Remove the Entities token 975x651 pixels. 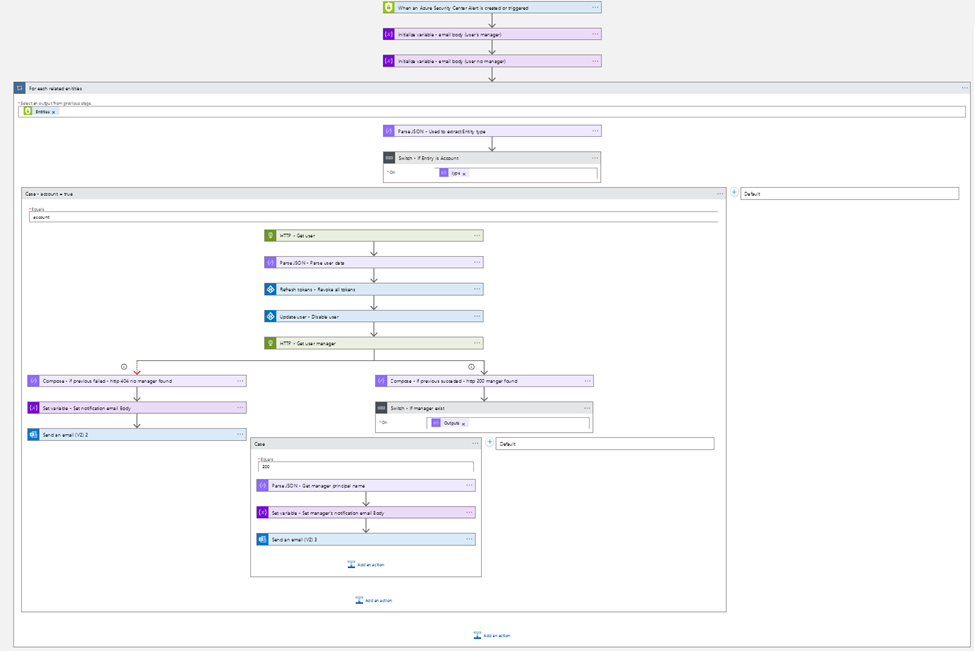53,112
